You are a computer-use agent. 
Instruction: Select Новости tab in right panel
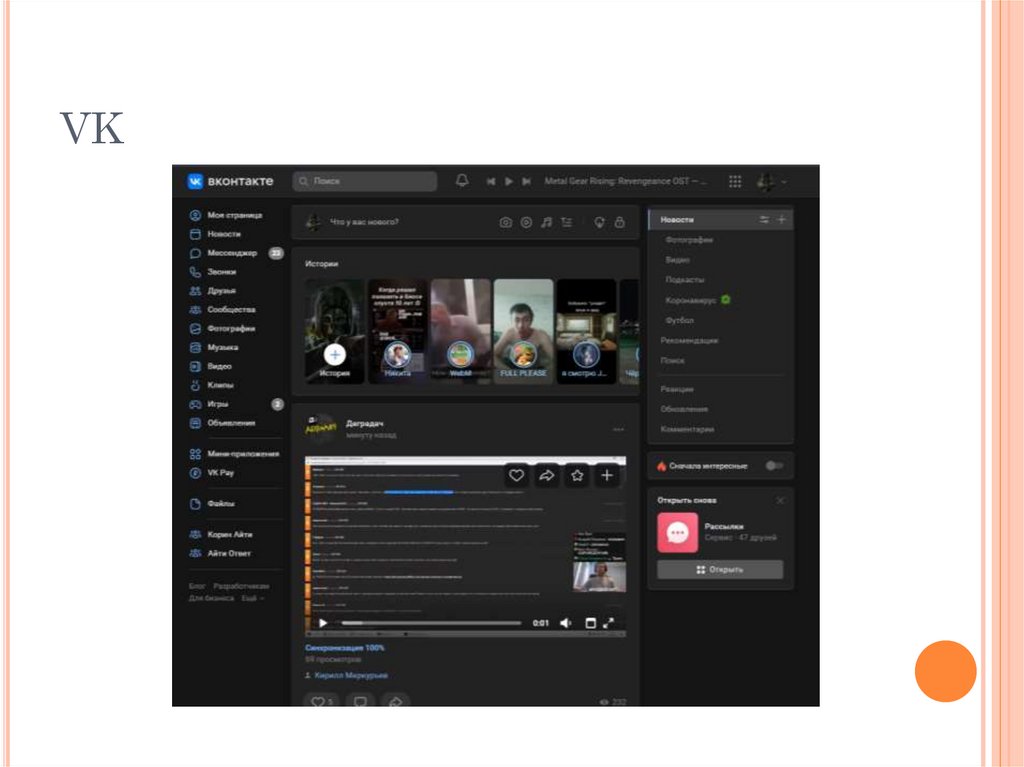[x=677, y=220]
